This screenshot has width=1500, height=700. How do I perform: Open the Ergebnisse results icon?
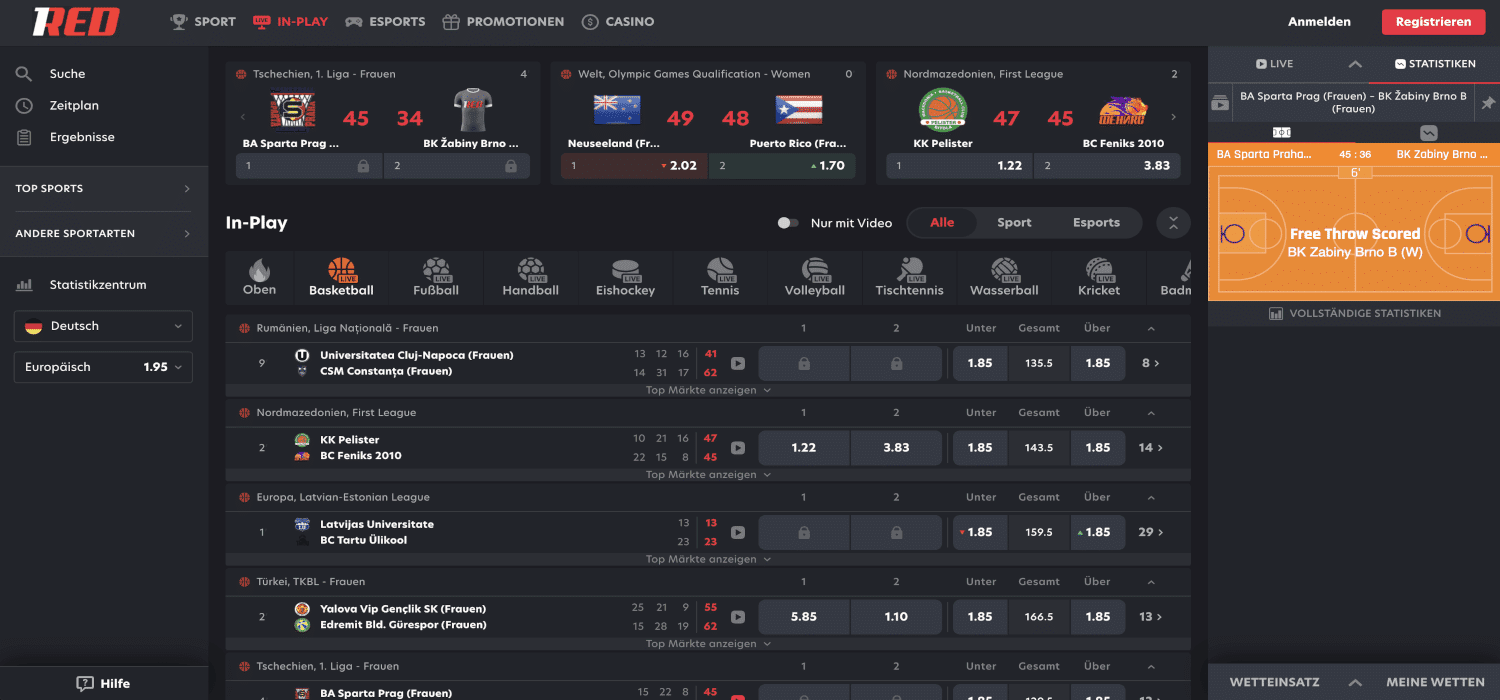(23, 137)
